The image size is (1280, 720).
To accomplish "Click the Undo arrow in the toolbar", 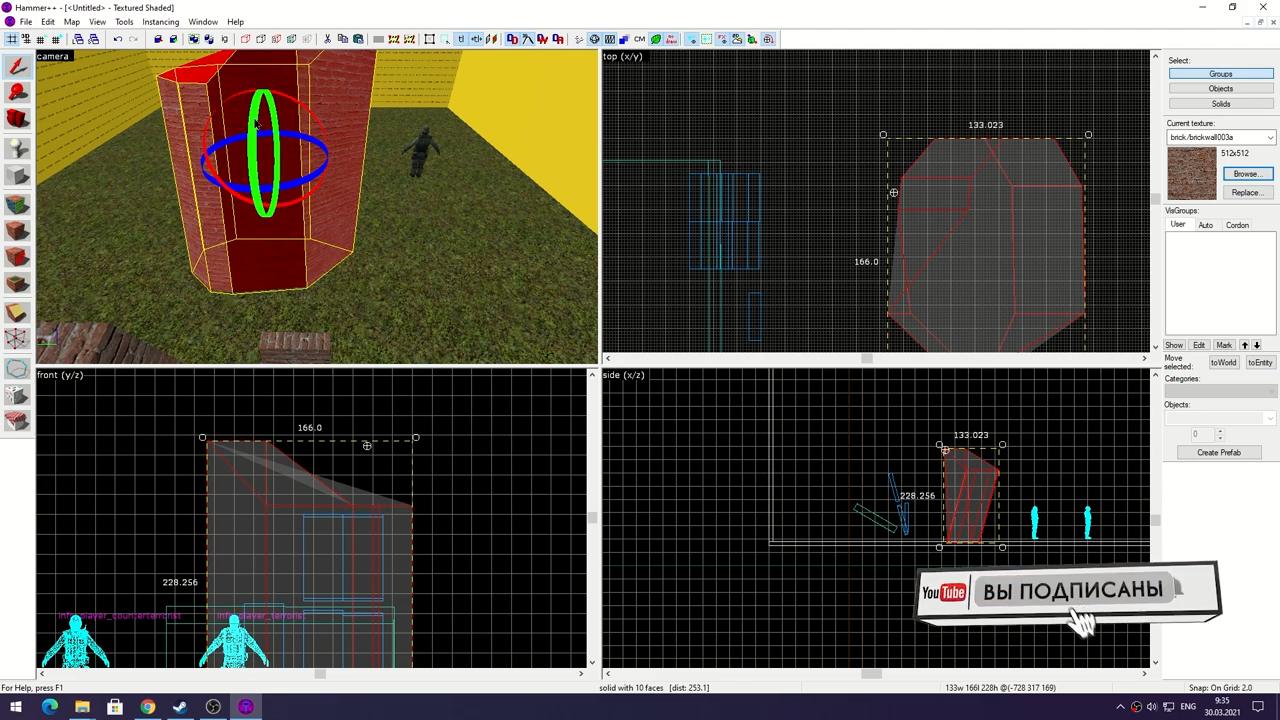I will pos(118,39).
